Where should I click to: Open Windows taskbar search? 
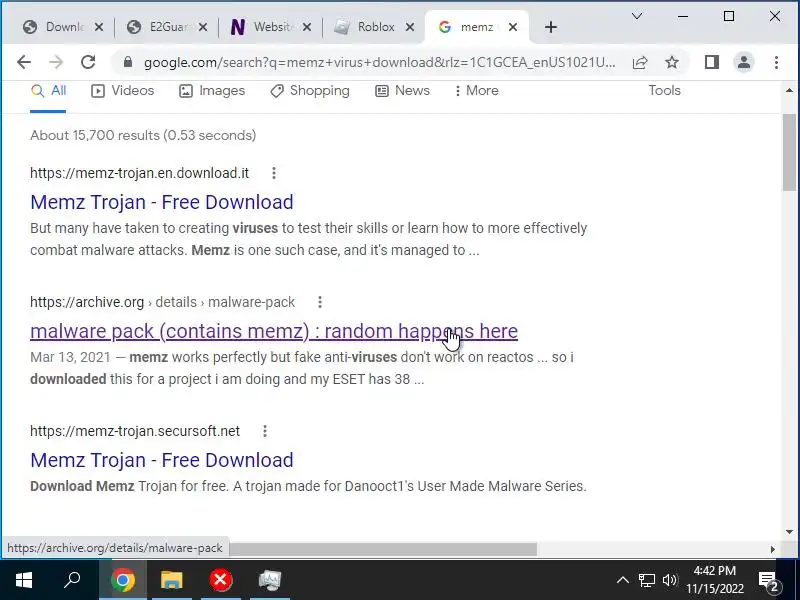(72, 580)
